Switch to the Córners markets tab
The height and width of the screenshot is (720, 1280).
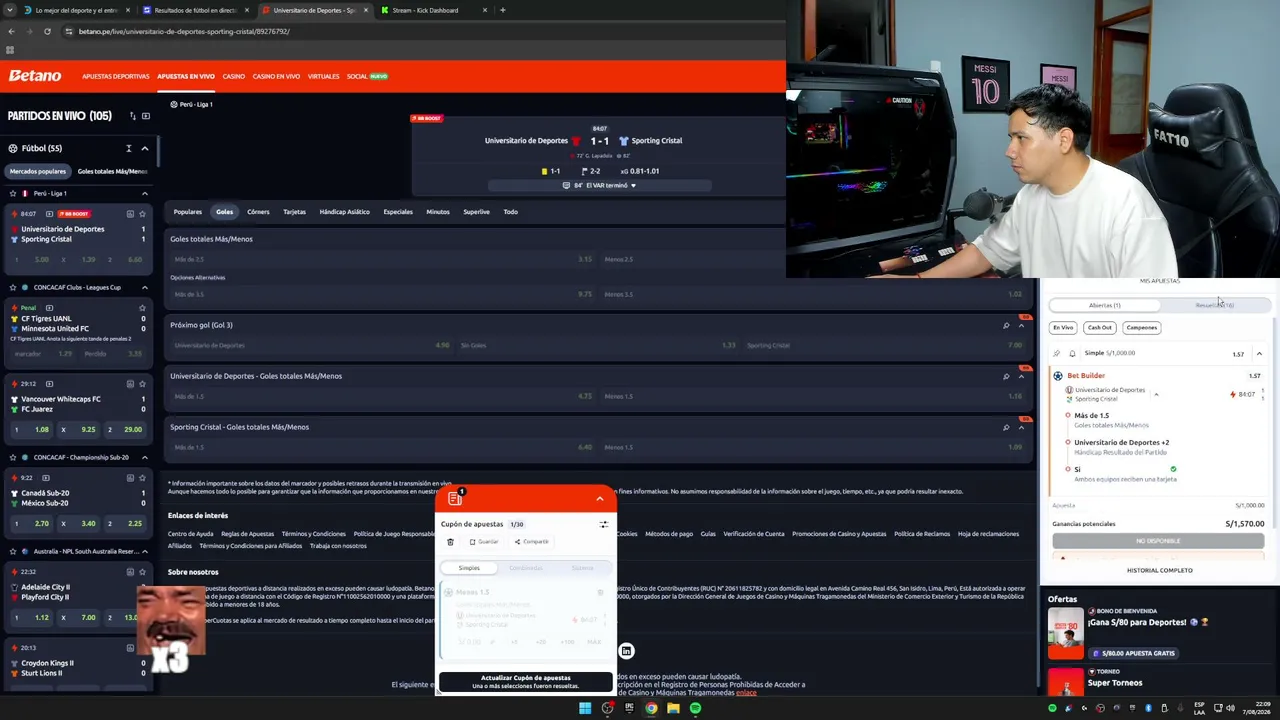click(258, 212)
